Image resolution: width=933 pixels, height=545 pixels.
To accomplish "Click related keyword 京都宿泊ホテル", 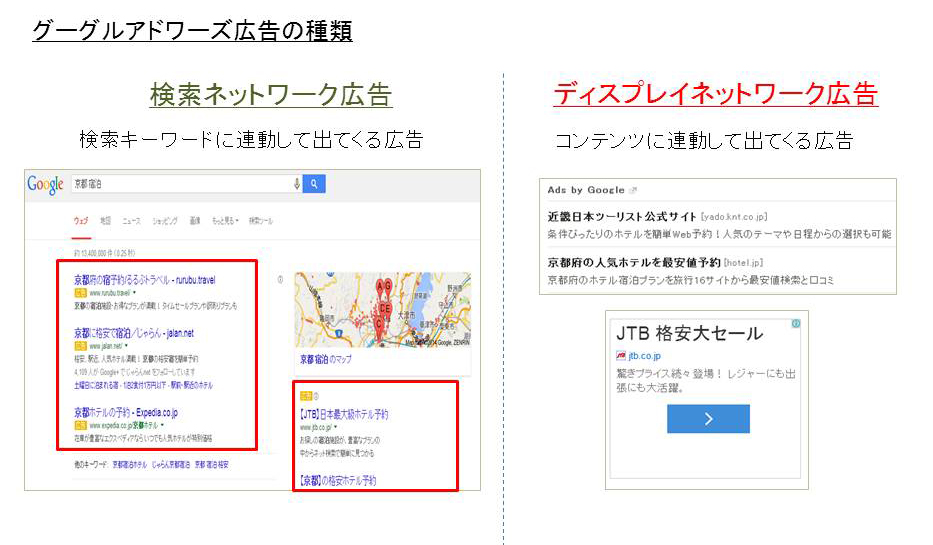I will (130, 464).
